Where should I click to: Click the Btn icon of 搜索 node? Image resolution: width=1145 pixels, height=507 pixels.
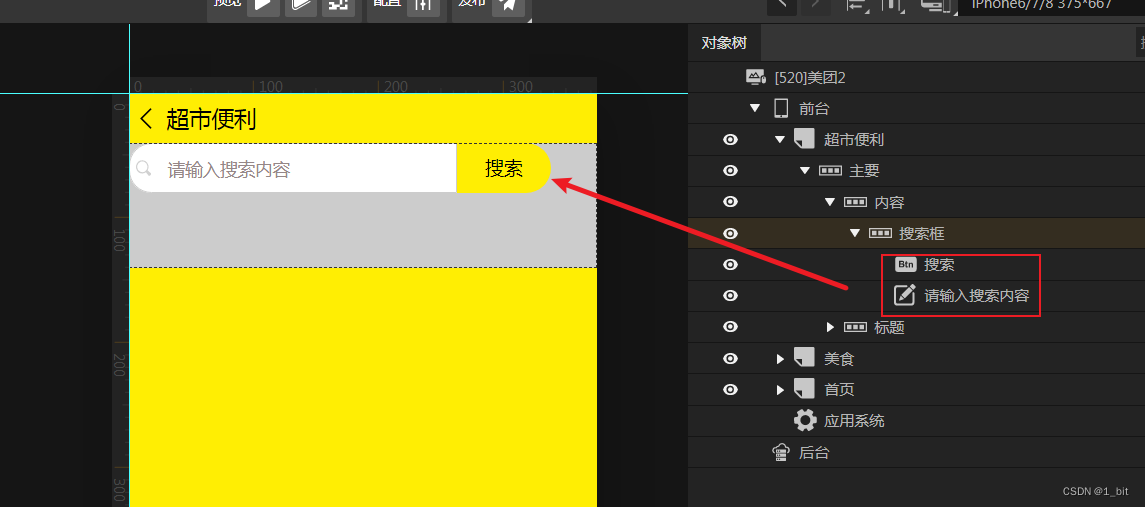pyautogui.click(x=905, y=264)
